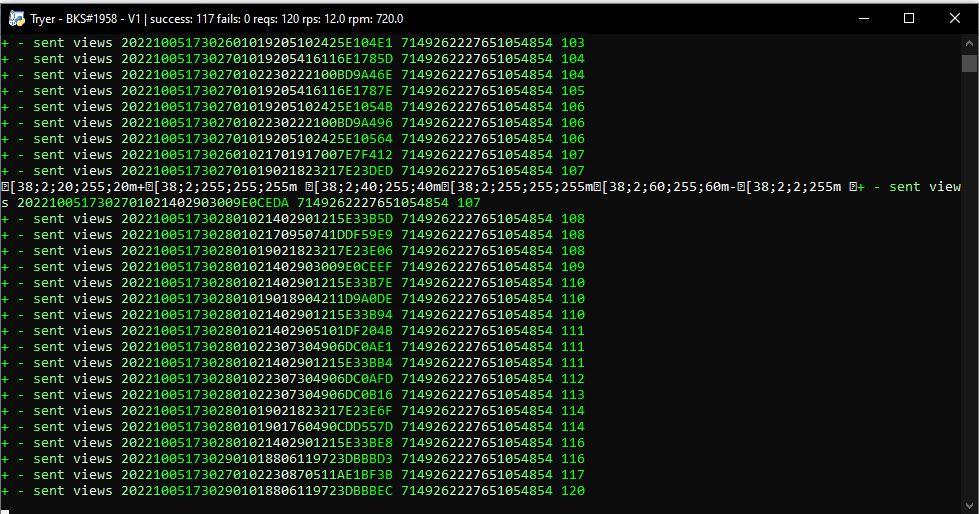Click the log line with ID ending D9A0DE
This screenshot has width=979, height=514.
click(x=293, y=299)
